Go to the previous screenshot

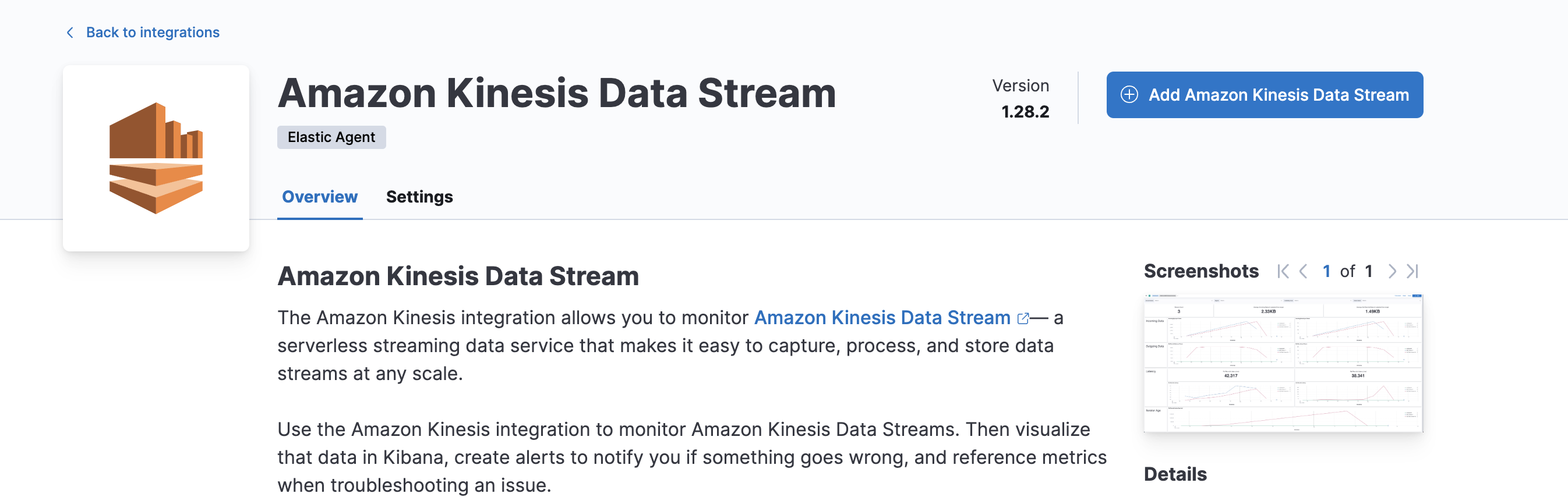click(1303, 271)
